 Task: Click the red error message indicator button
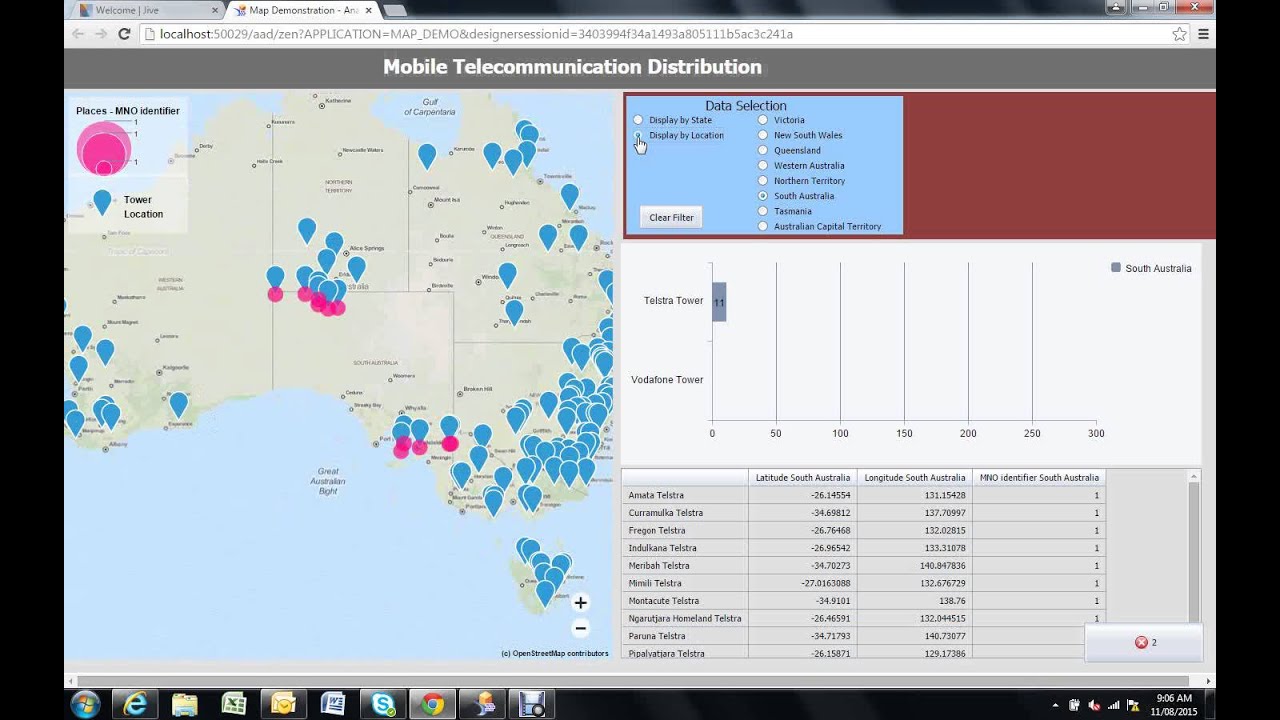1144,642
